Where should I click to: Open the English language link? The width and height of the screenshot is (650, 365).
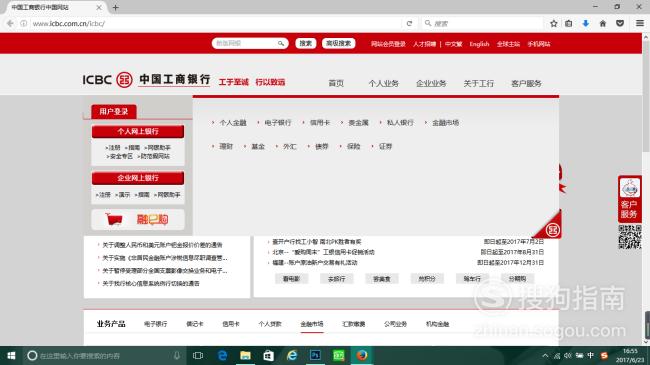click(x=479, y=44)
